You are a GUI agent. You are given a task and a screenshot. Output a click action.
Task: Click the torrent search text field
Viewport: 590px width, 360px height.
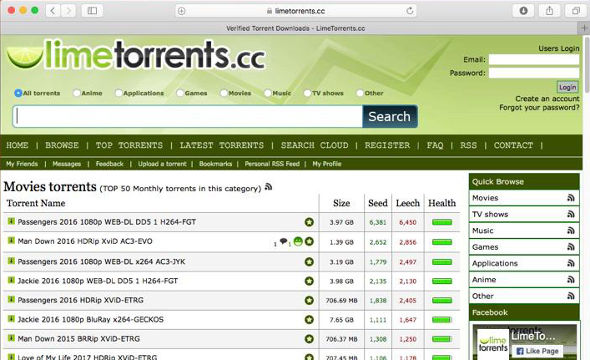click(188, 117)
